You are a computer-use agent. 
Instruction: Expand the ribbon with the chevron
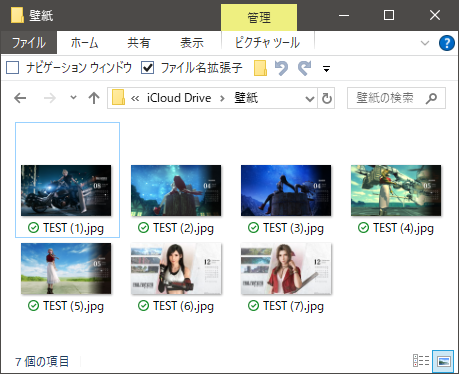point(425,43)
